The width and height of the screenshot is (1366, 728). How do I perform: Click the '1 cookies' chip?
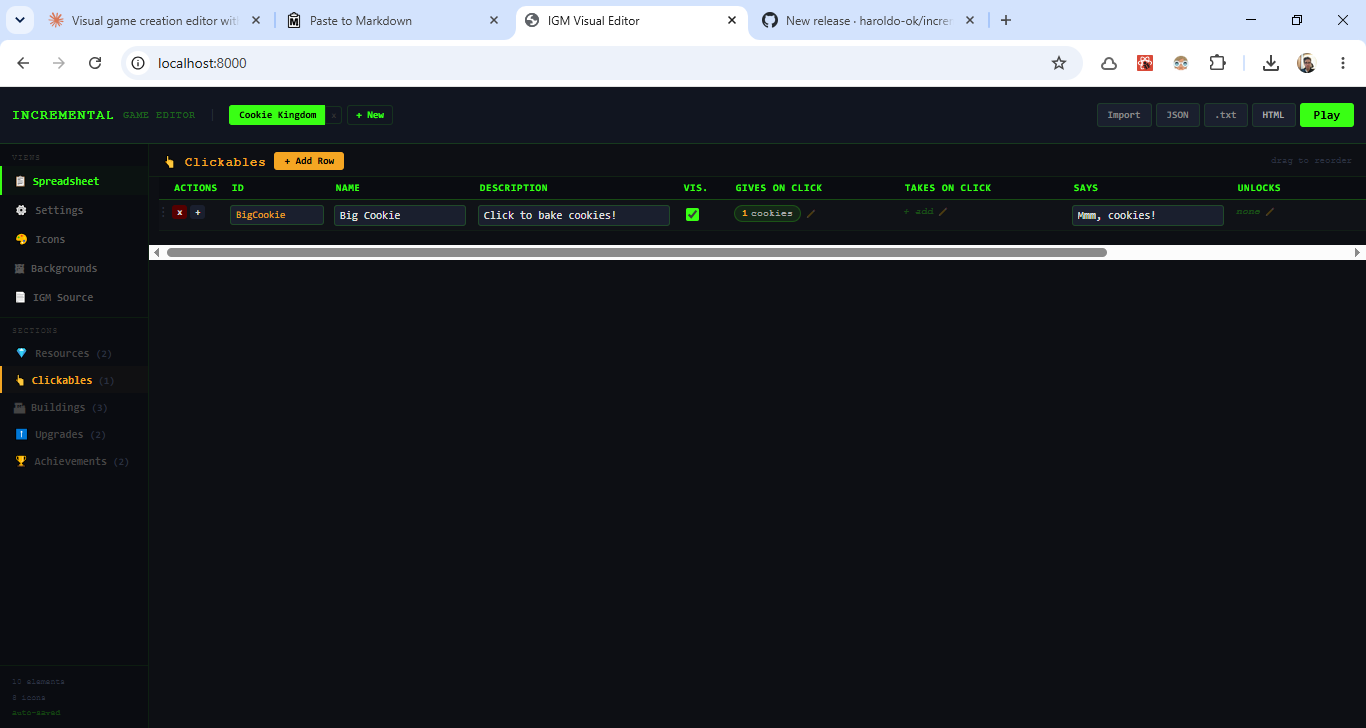[x=767, y=213]
